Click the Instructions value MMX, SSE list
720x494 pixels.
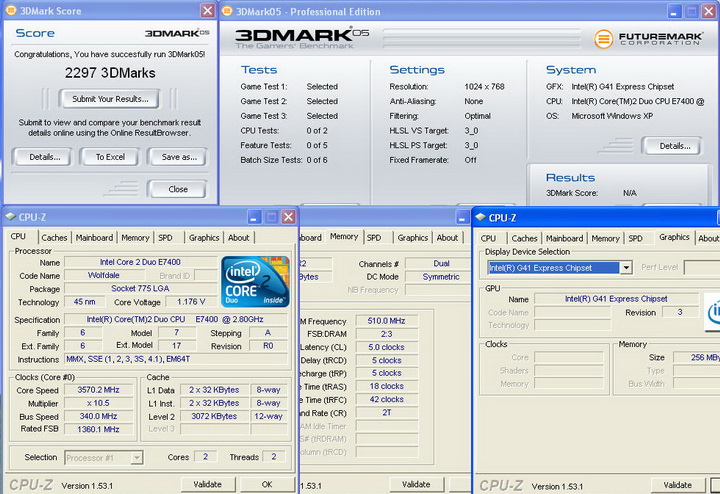(176, 359)
